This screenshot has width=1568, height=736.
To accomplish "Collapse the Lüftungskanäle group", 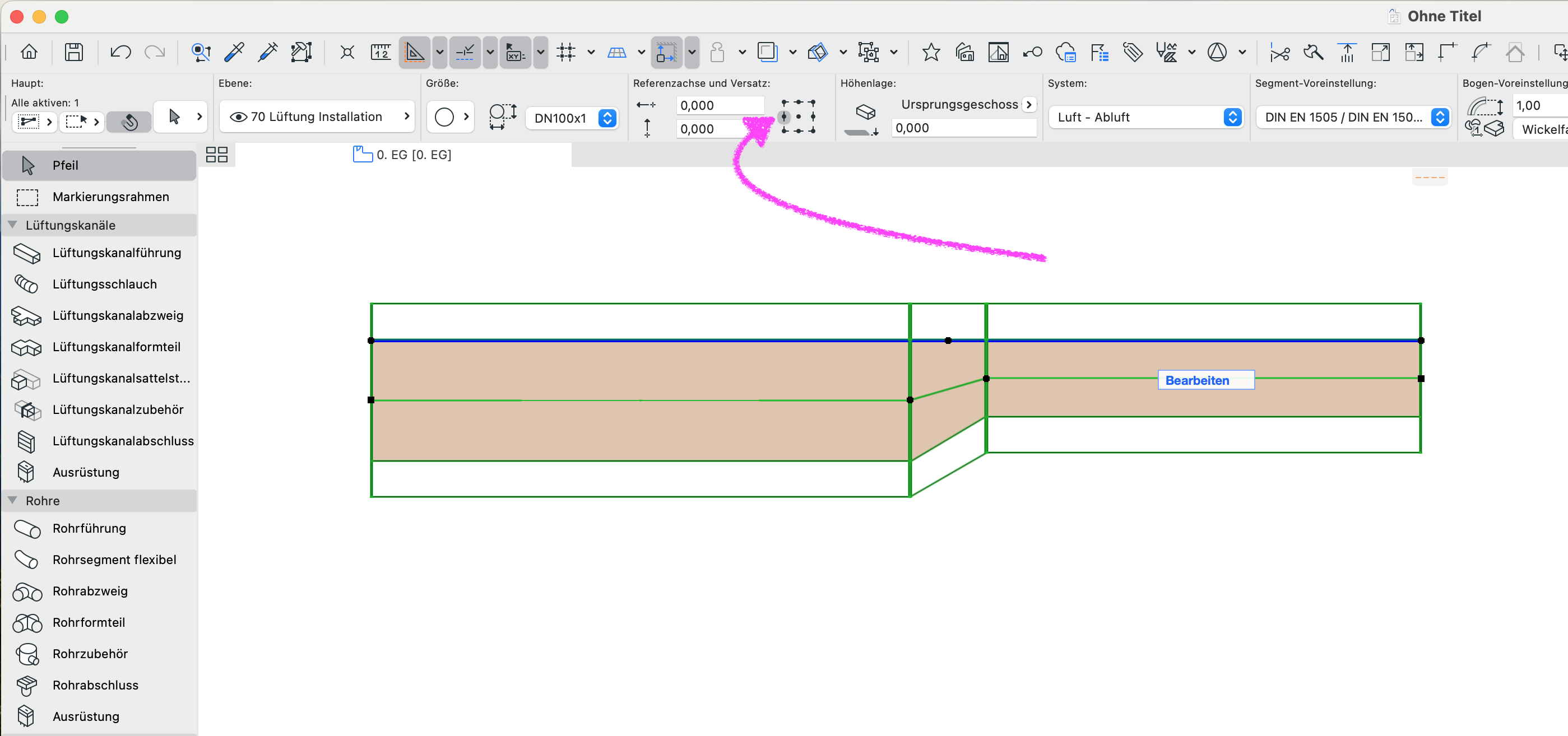I will (12, 225).
